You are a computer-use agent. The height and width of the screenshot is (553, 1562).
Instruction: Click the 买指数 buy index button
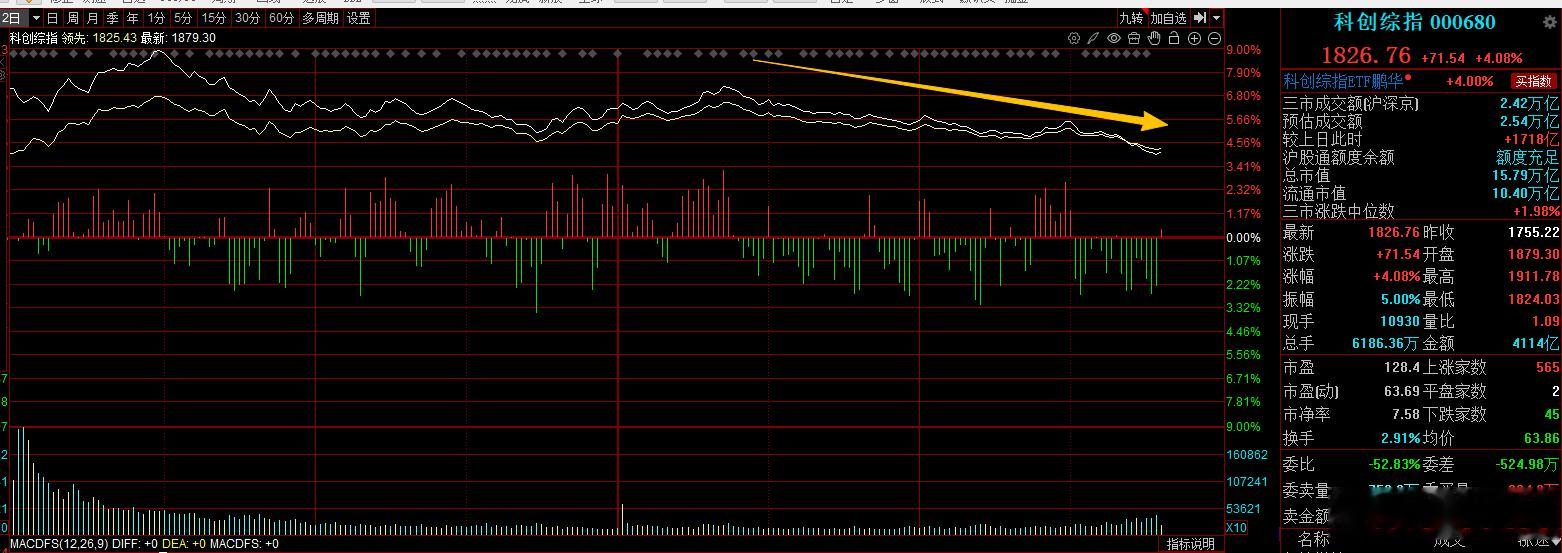click(x=1533, y=81)
